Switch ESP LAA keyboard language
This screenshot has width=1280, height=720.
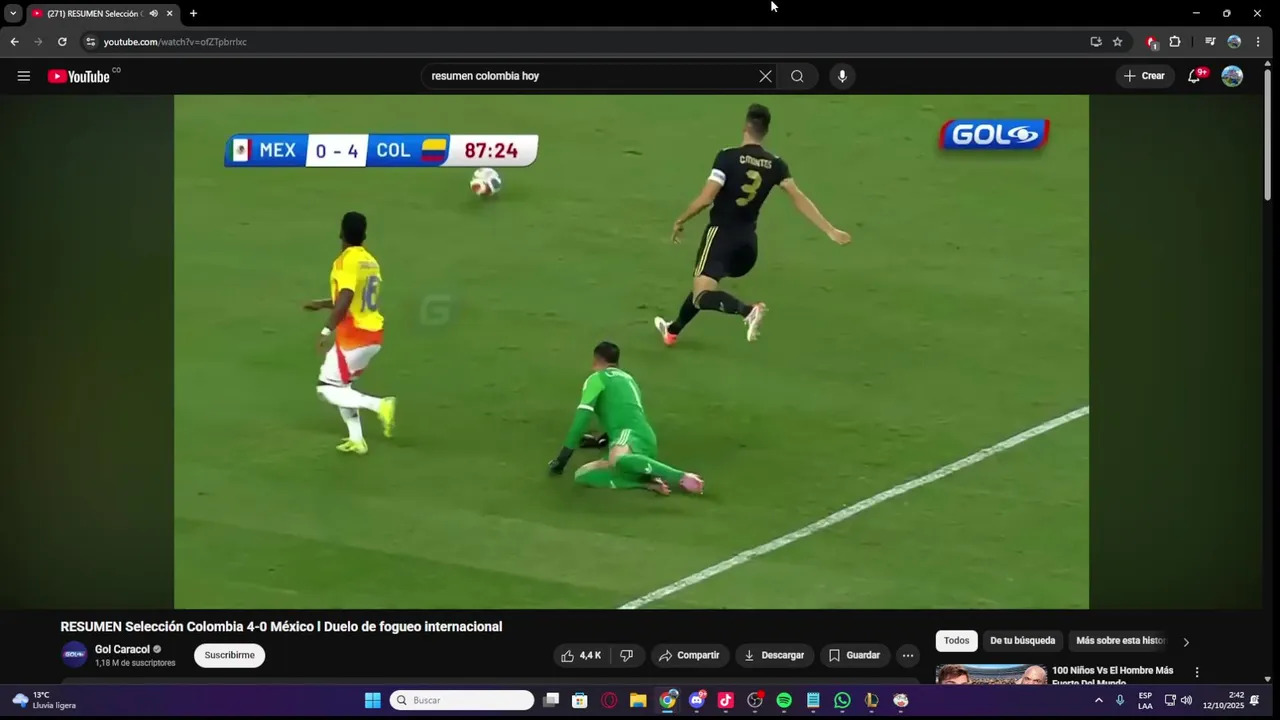[x=1145, y=700]
